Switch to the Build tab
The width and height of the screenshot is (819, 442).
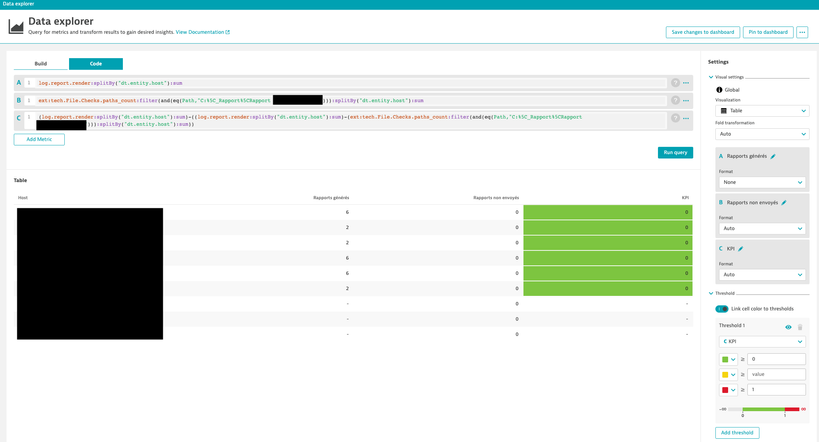[41, 64]
